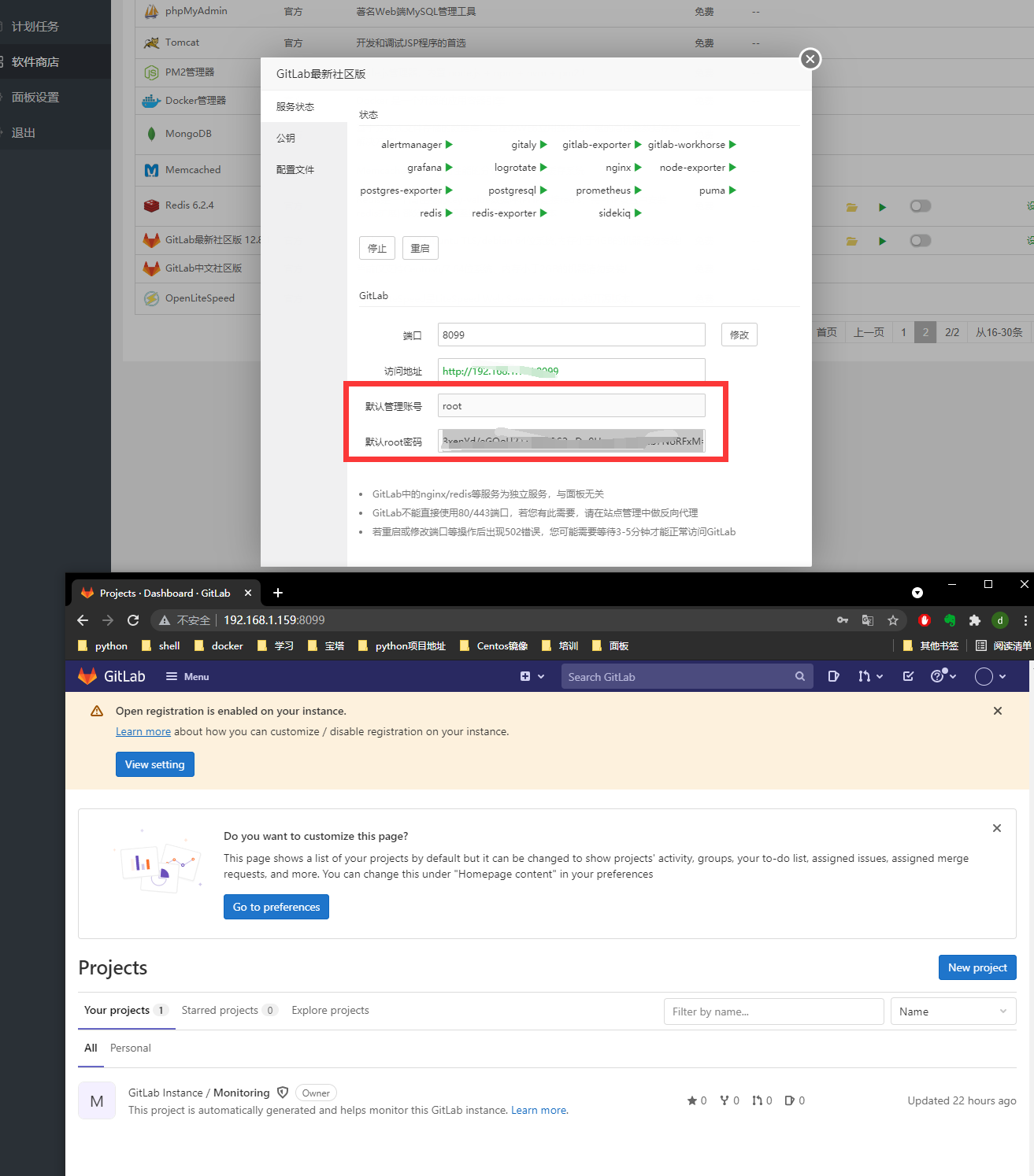Open the Monitoring project link
This screenshot has width=1034, height=1176.
tap(199, 1093)
